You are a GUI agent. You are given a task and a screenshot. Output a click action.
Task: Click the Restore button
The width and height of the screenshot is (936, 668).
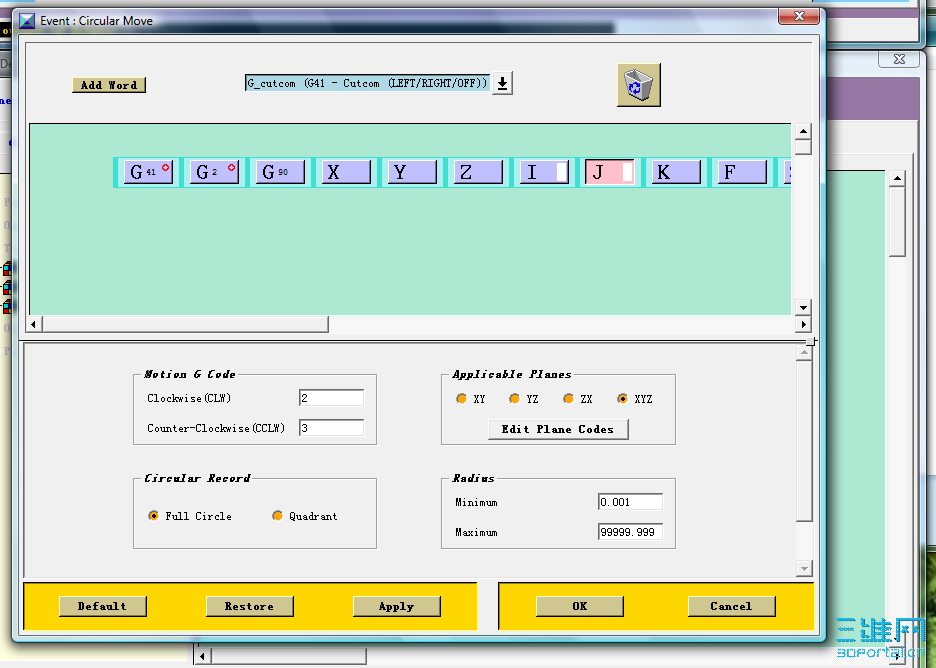249,606
